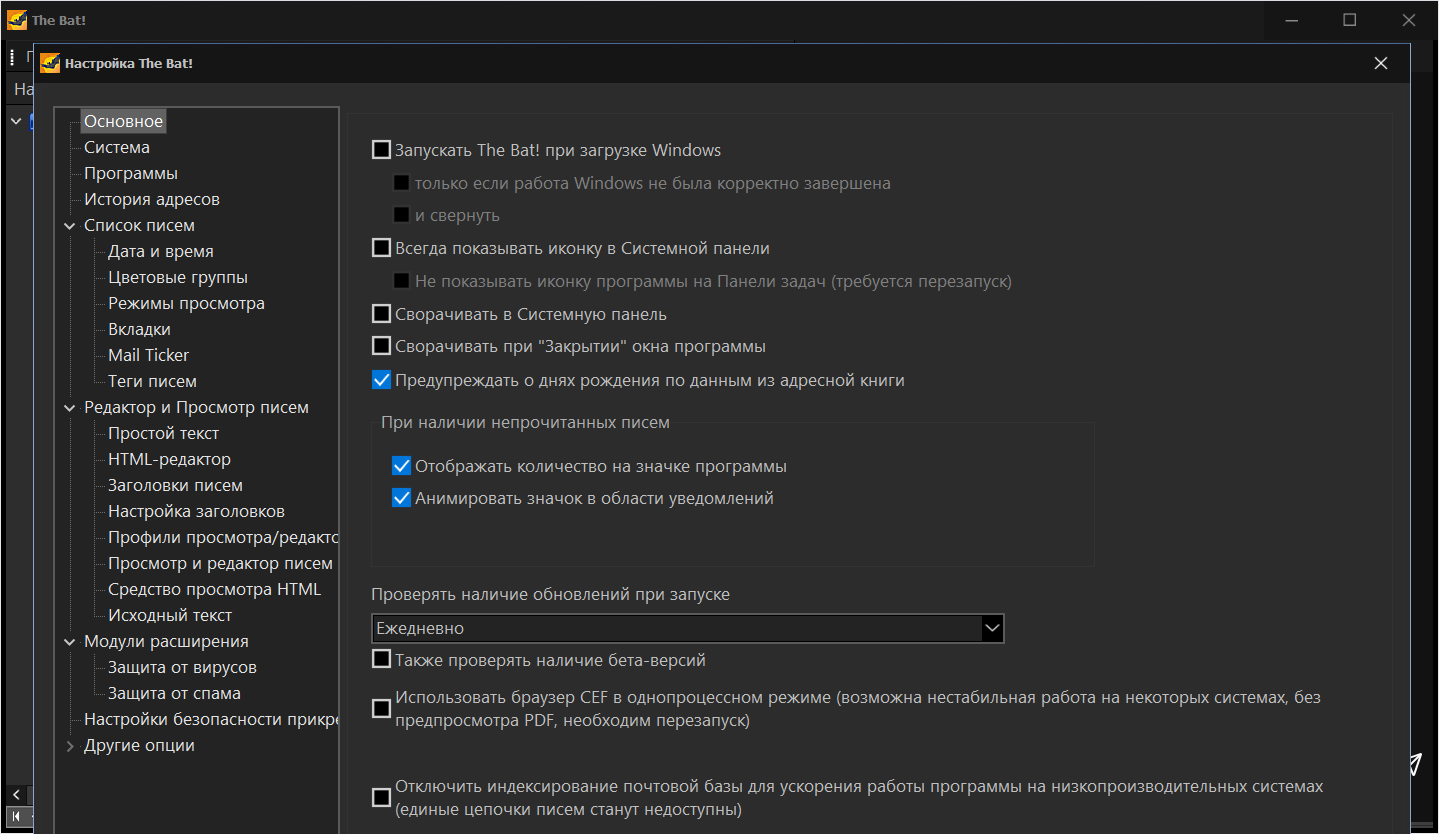The height and width of the screenshot is (834, 1439).
Task: Select Основное in the settings tree
Action: pyautogui.click(x=123, y=121)
